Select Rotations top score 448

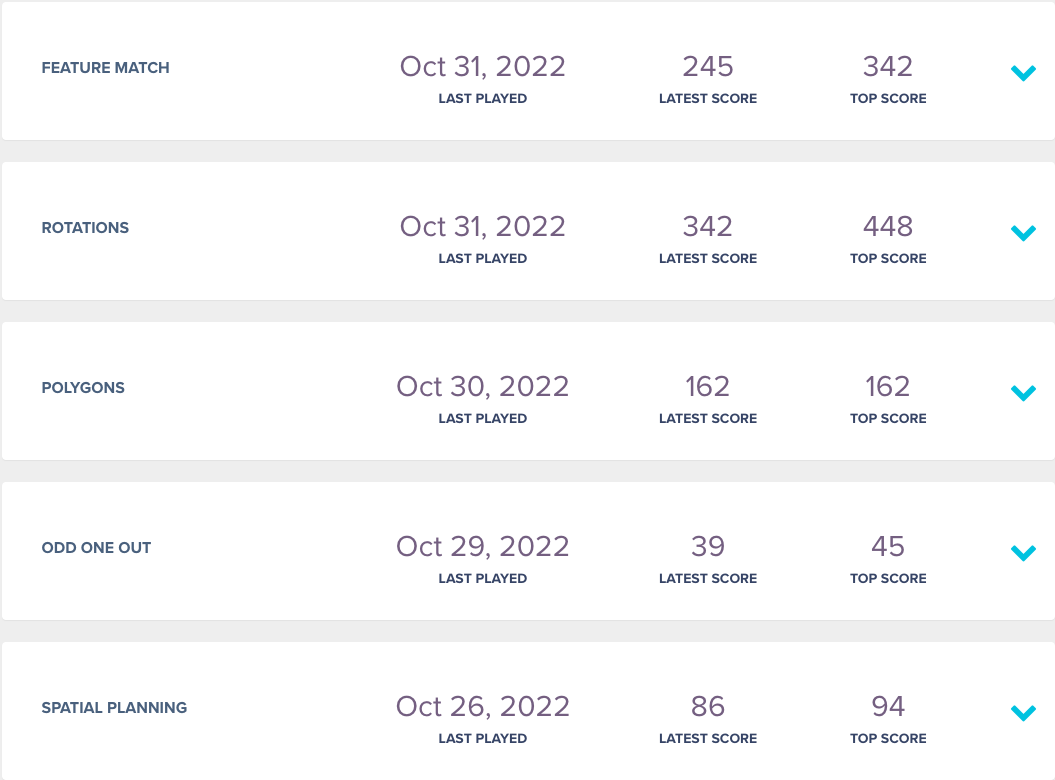(888, 227)
